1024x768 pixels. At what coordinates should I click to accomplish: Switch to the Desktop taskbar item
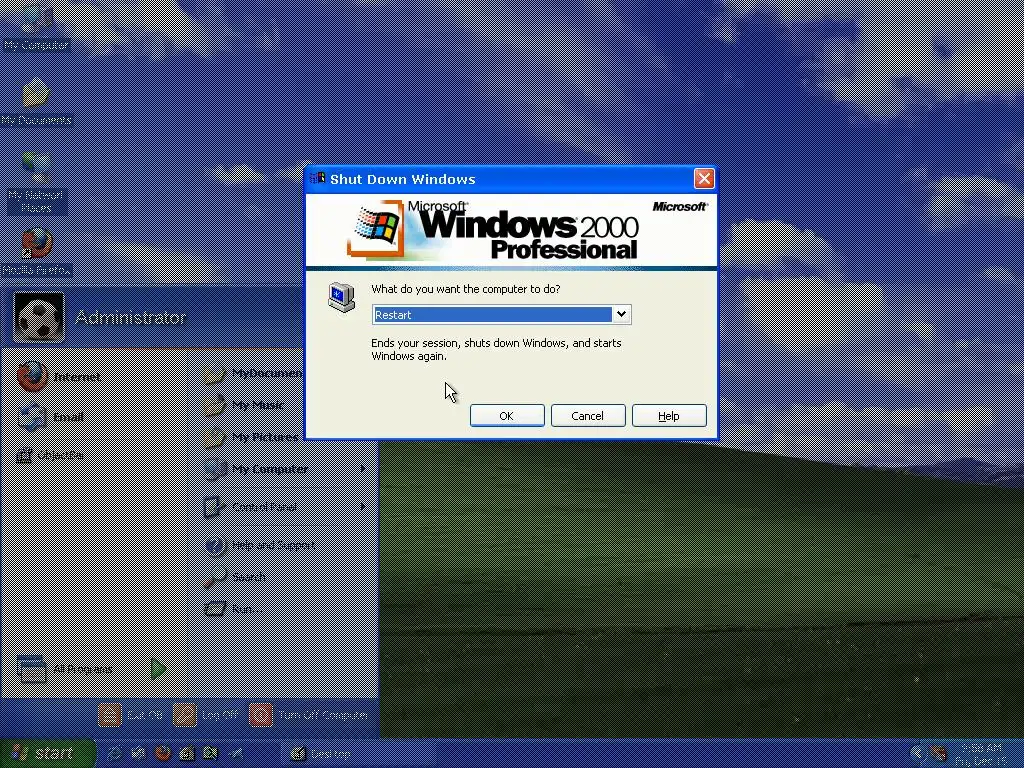(358, 754)
